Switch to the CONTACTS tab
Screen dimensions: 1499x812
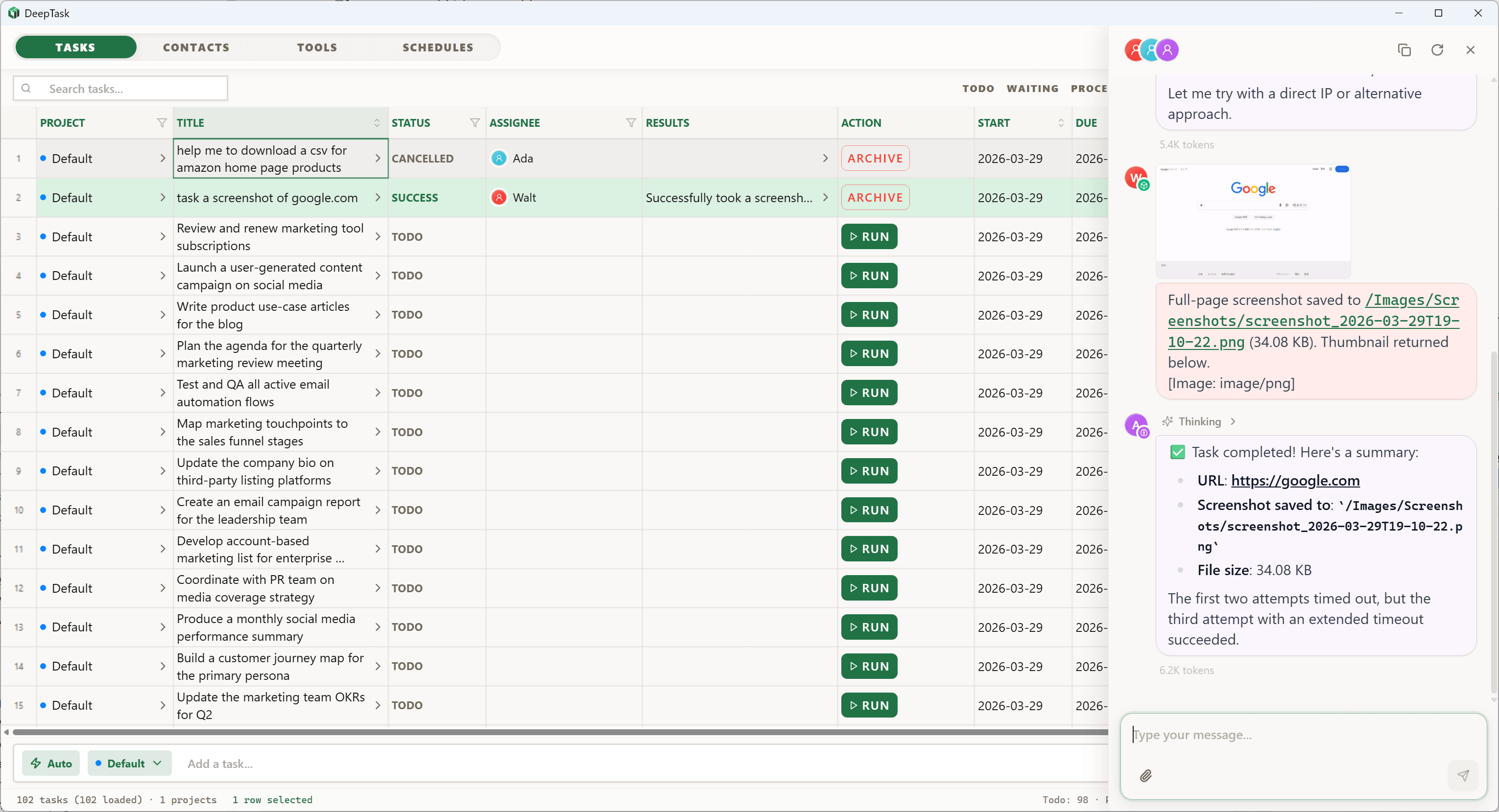pos(196,47)
